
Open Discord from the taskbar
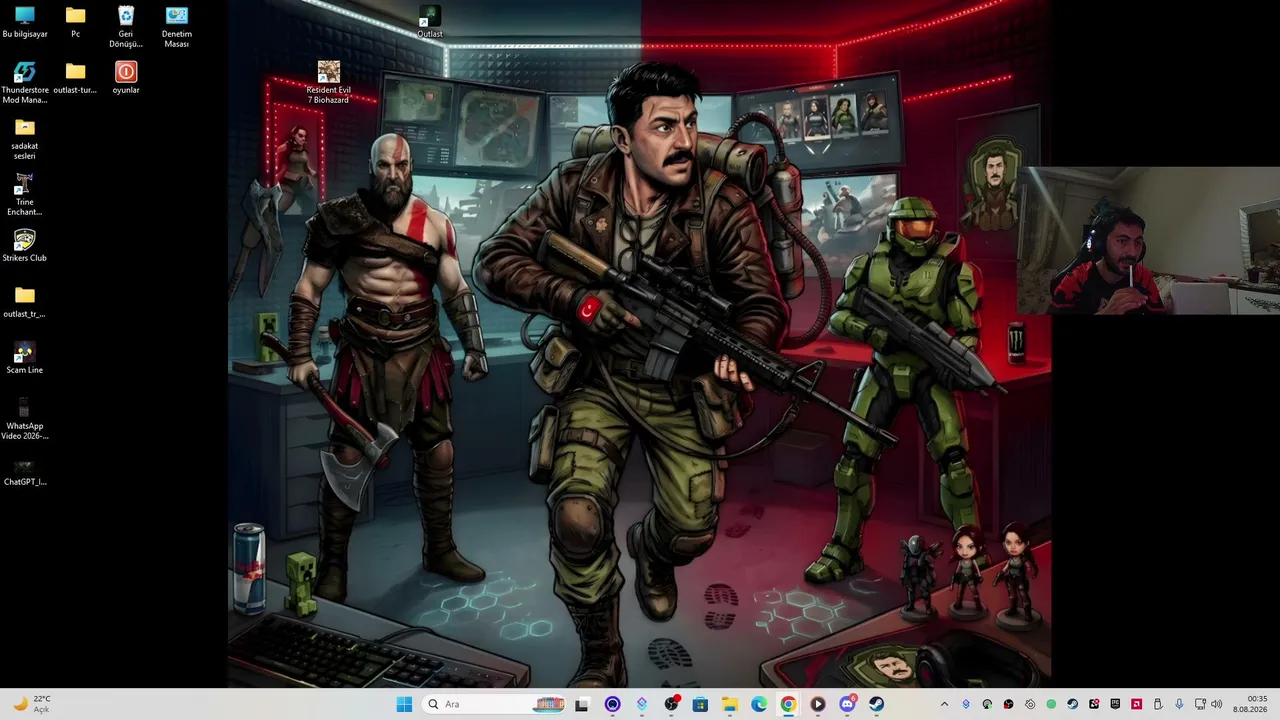(847, 704)
